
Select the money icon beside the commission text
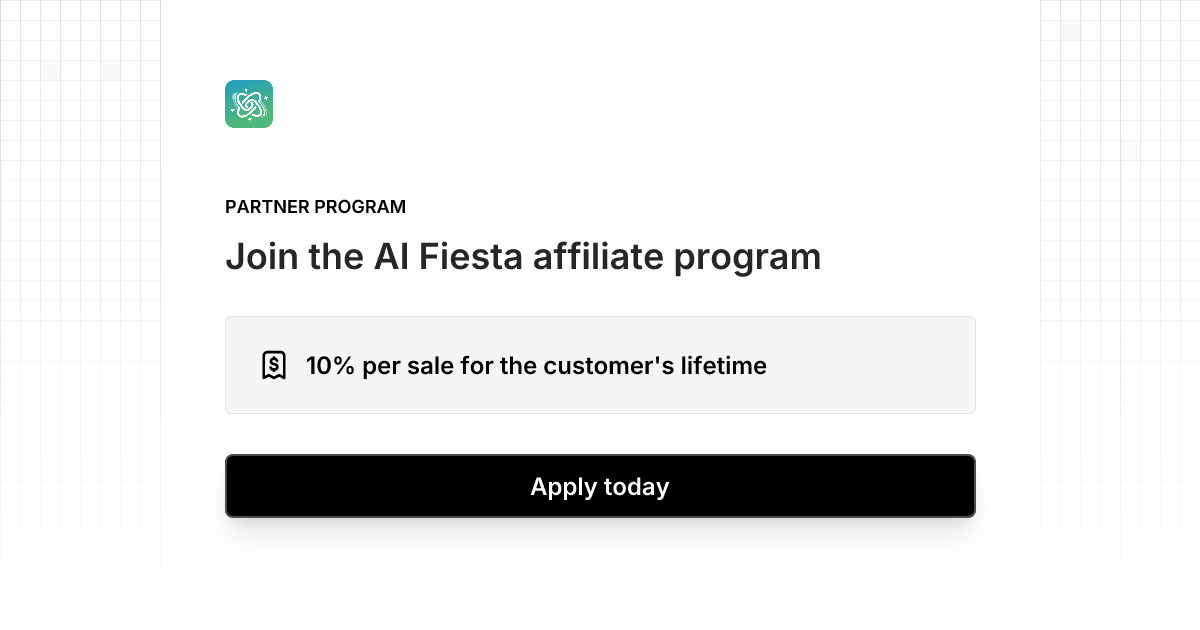tap(274, 364)
